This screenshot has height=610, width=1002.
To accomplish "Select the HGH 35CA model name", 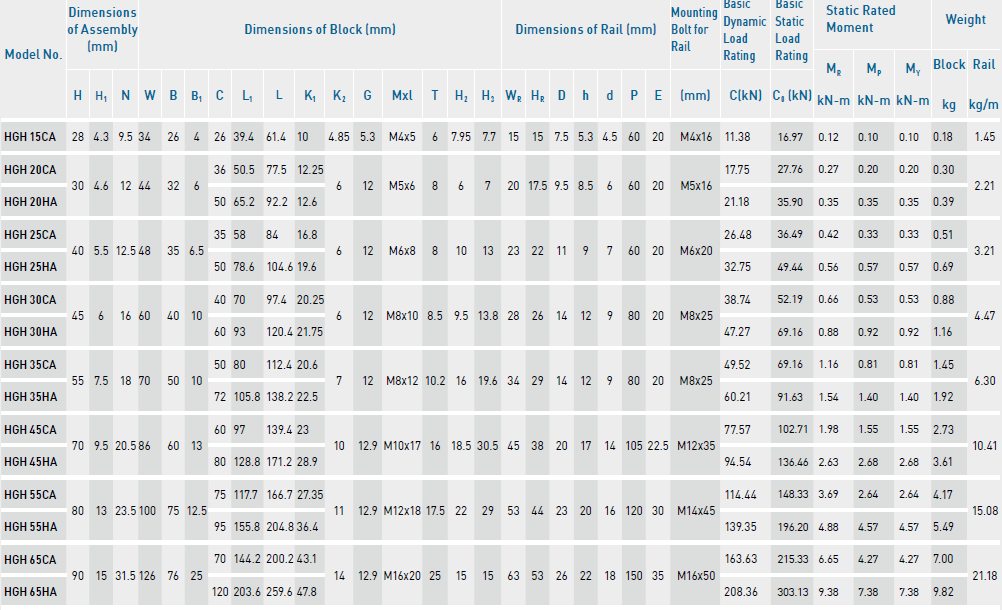I will [30, 364].
